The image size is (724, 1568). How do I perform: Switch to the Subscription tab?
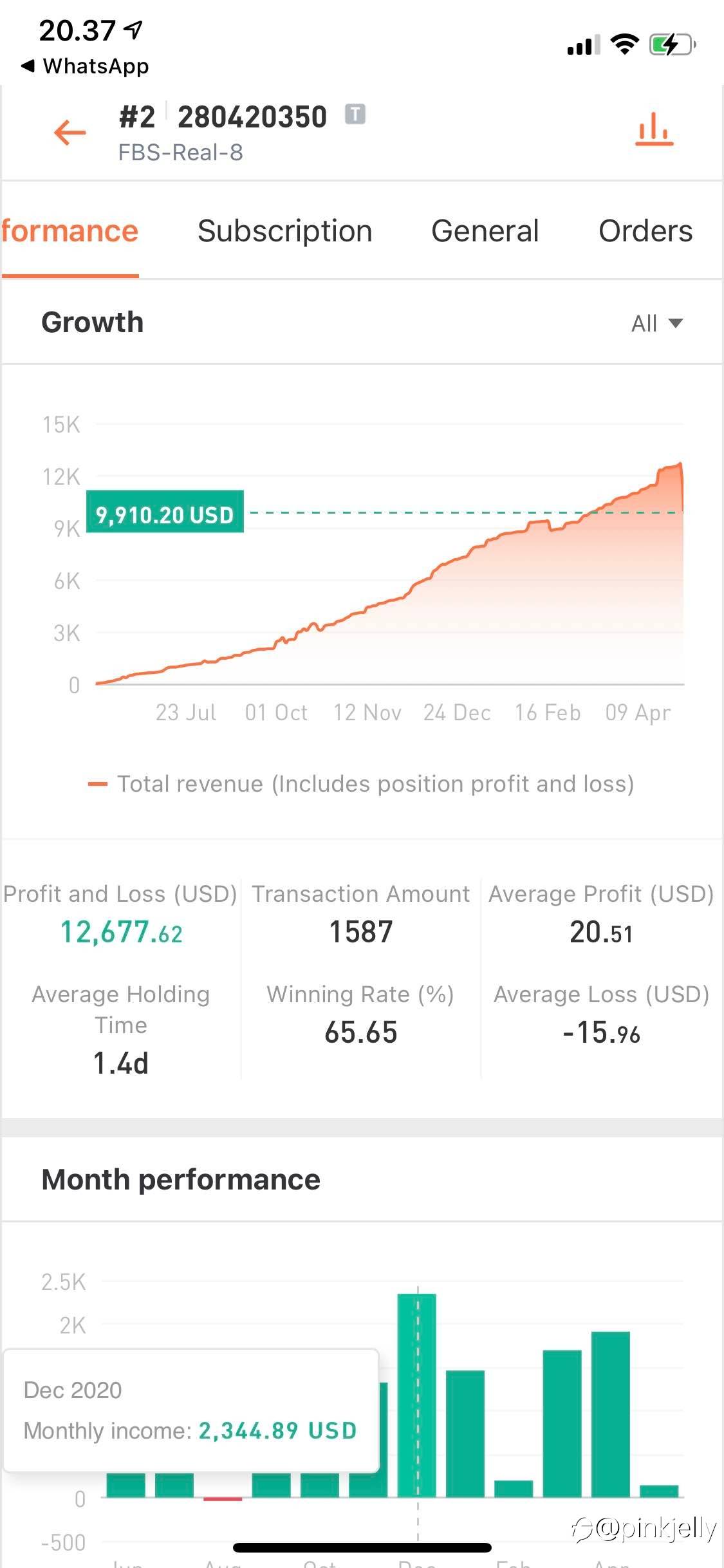pyautogui.click(x=284, y=231)
